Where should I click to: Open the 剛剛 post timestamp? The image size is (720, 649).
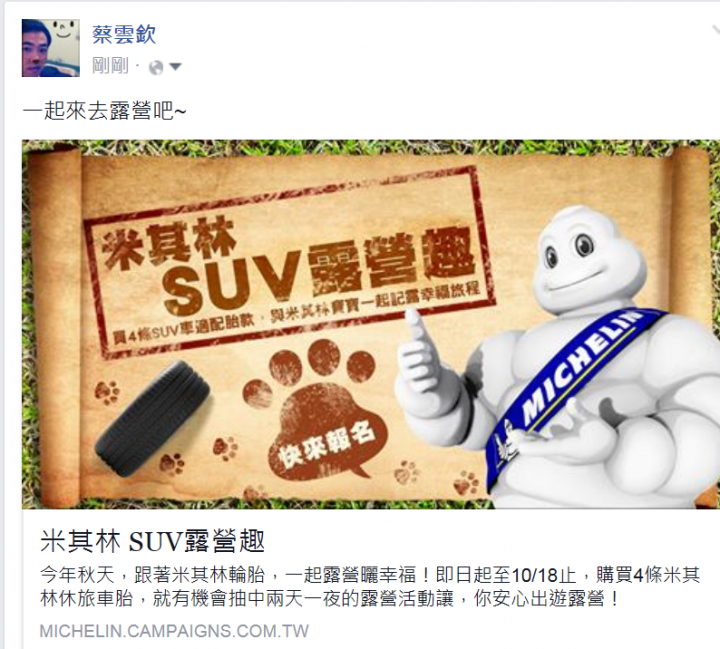pos(110,66)
